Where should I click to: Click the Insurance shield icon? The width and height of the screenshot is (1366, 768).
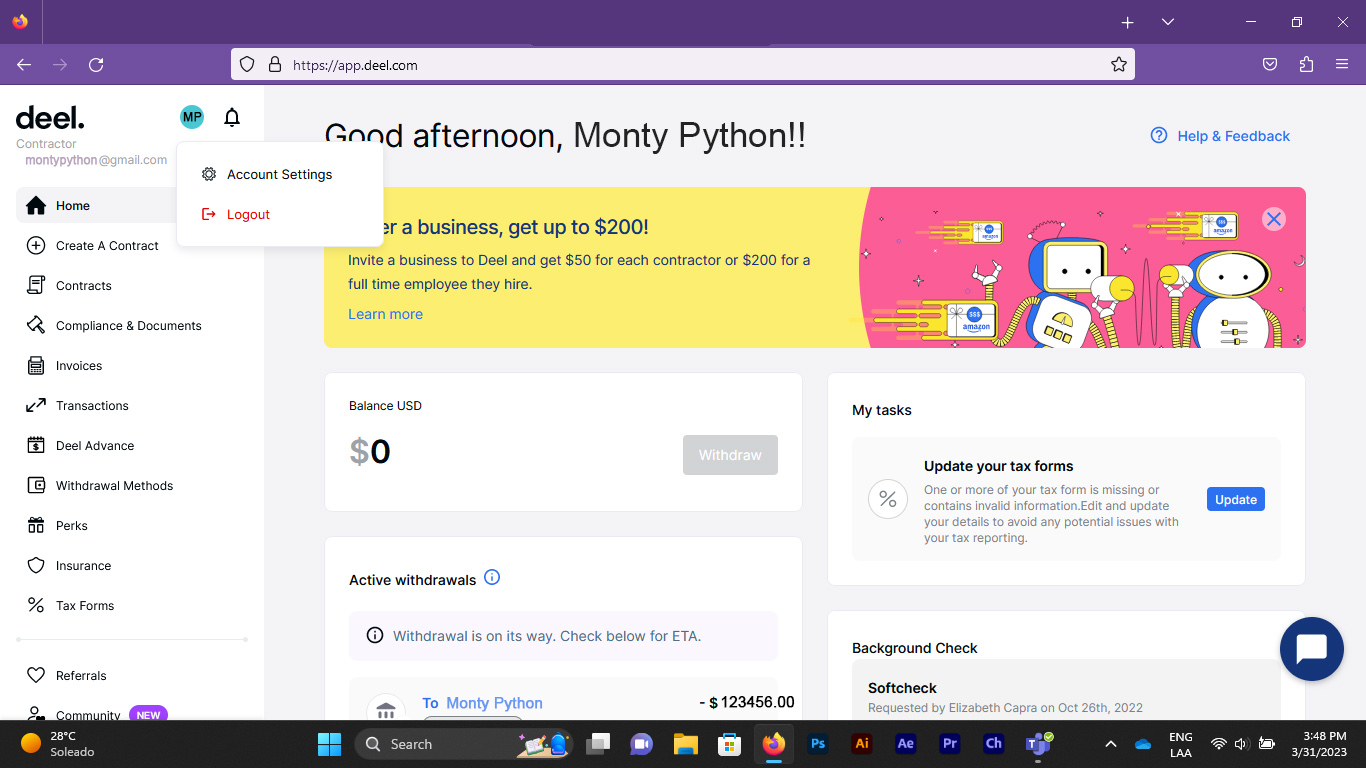36,566
